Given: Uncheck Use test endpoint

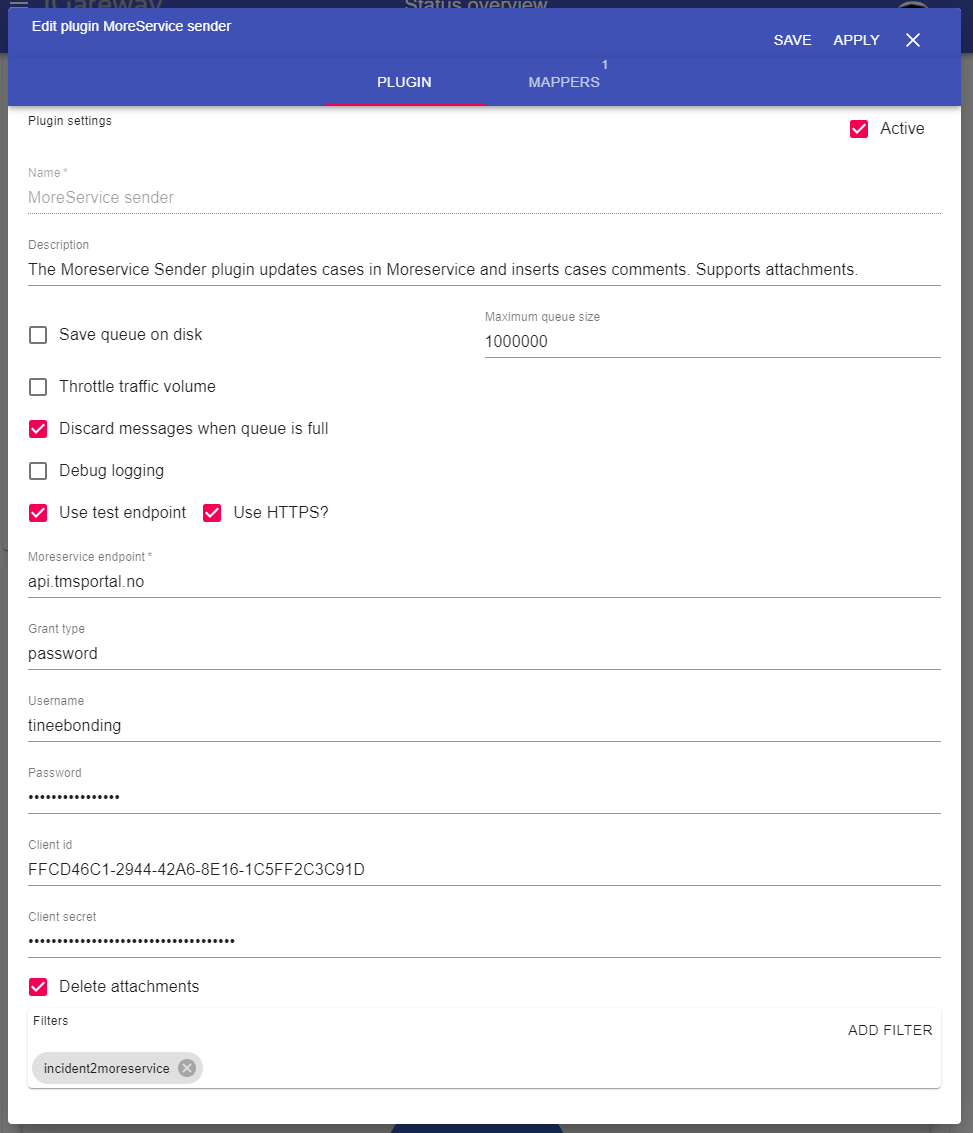Looking at the screenshot, I should click(38, 513).
